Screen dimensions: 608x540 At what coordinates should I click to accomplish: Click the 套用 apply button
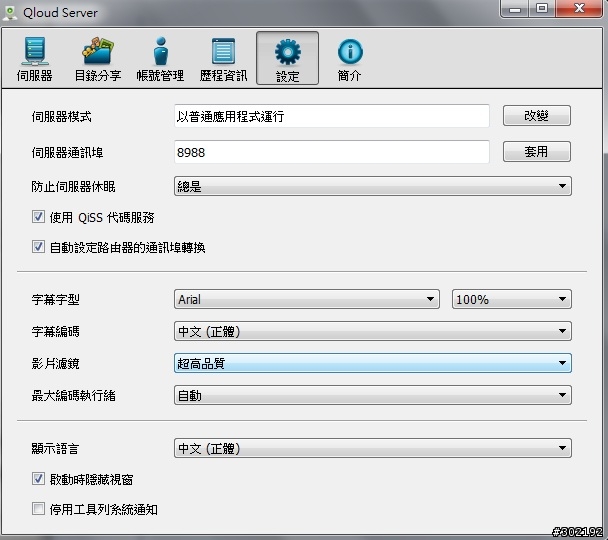(537, 151)
